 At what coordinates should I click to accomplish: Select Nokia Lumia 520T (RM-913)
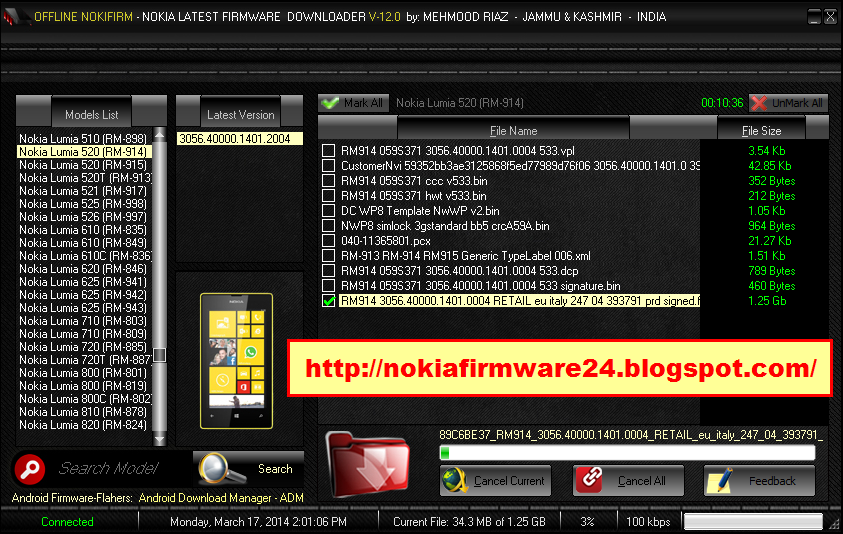[85, 177]
